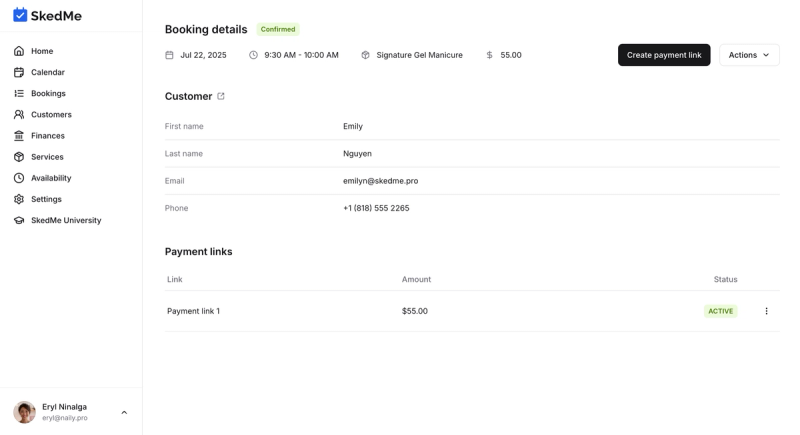This screenshot has width=800, height=435.
Task: Click the Confirmed status badge
Action: pos(278,29)
